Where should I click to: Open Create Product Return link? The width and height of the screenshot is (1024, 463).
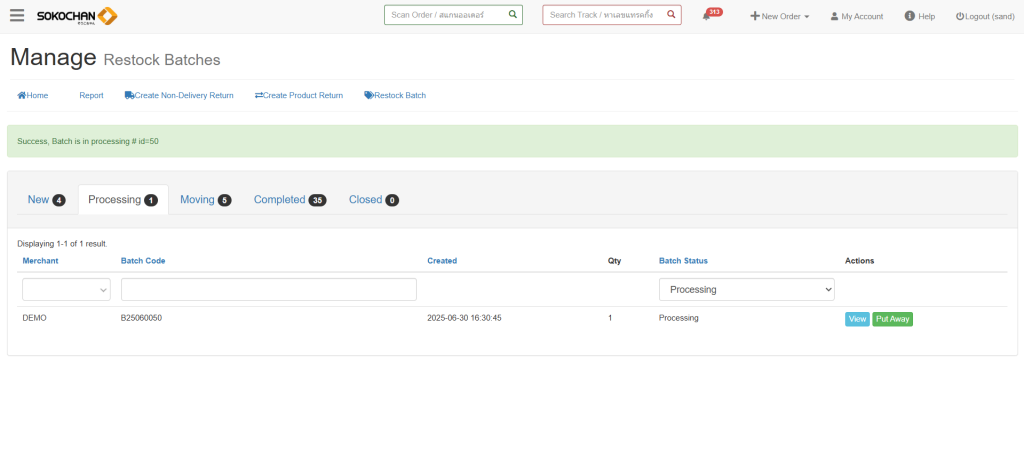pyautogui.click(x=299, y=96)
